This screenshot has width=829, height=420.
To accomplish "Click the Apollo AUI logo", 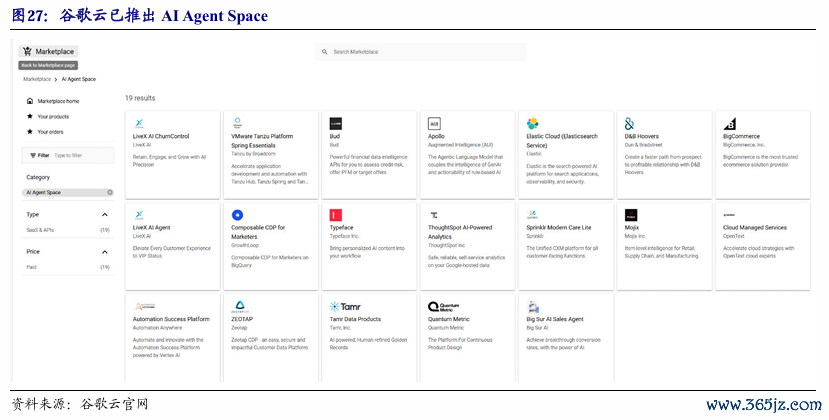I will pos(434,124).
